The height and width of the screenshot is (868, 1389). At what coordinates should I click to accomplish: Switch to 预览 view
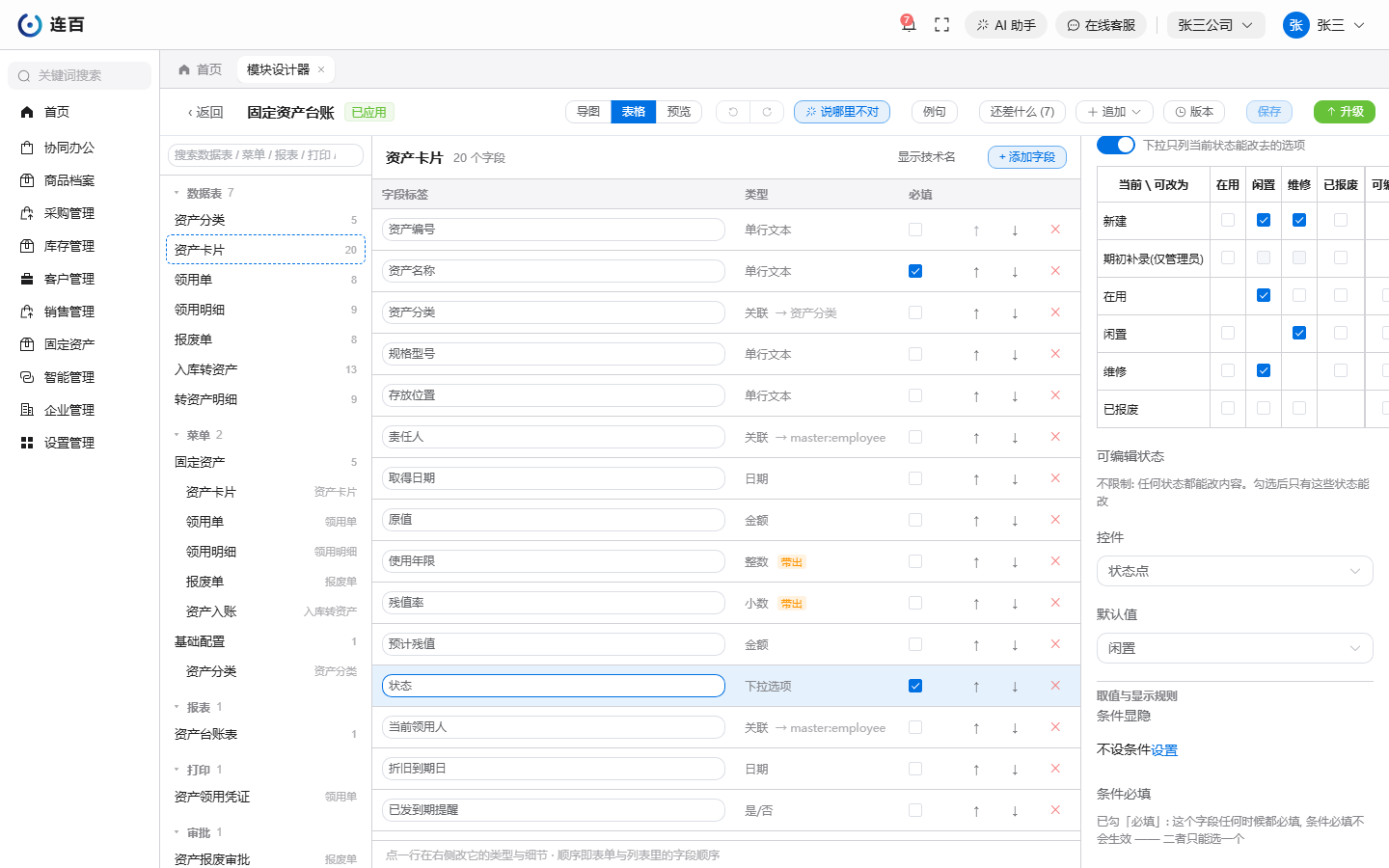pos(679,112)
